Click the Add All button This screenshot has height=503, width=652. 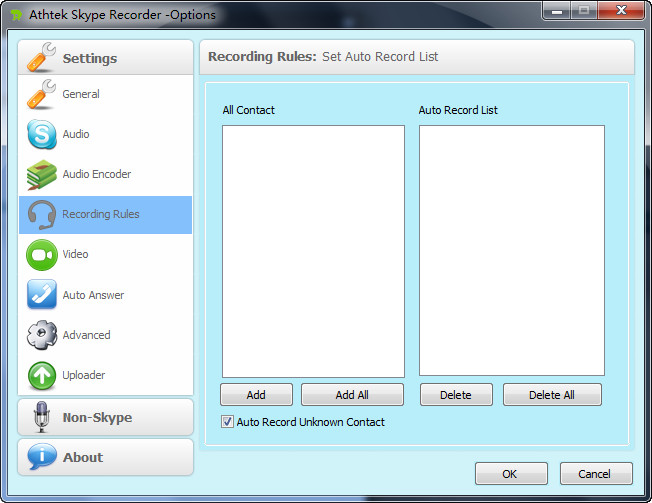click(x=352, y=395)
